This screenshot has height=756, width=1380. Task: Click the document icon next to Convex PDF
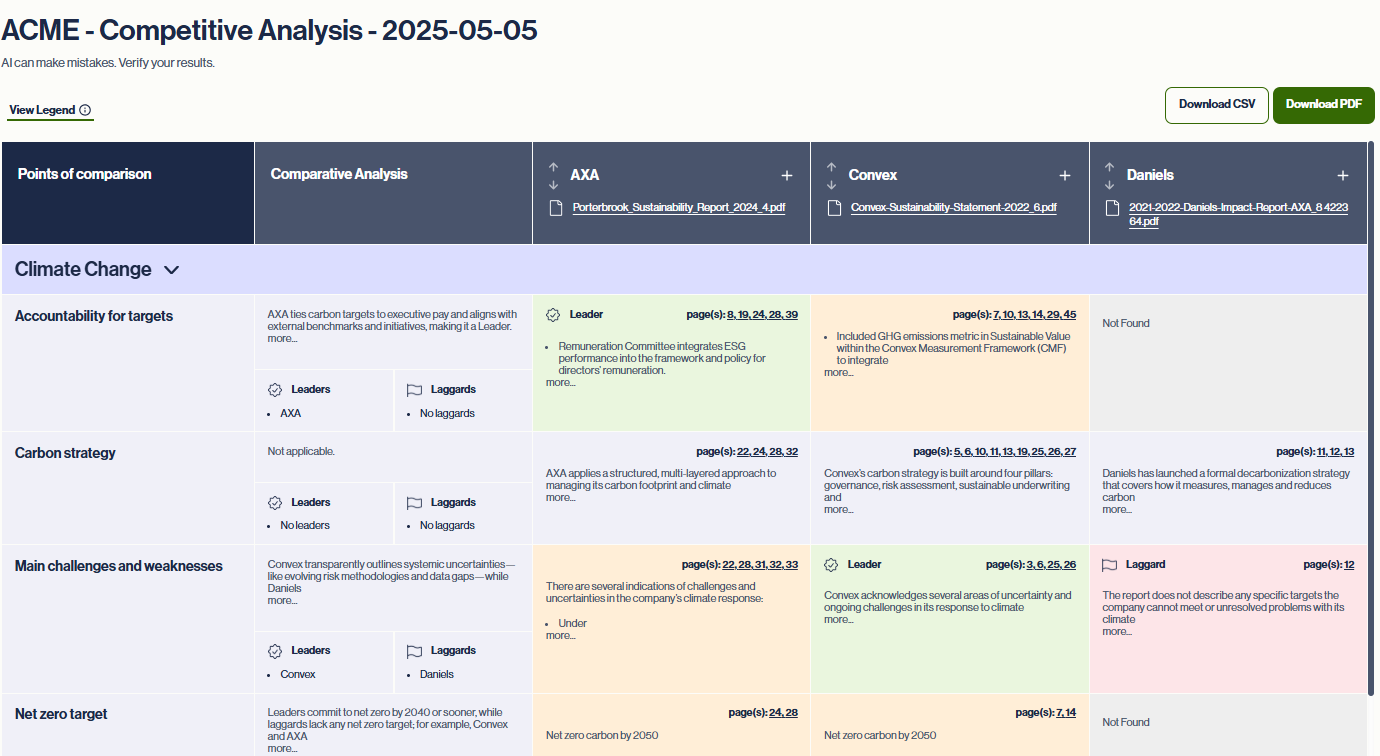point(833,208)
